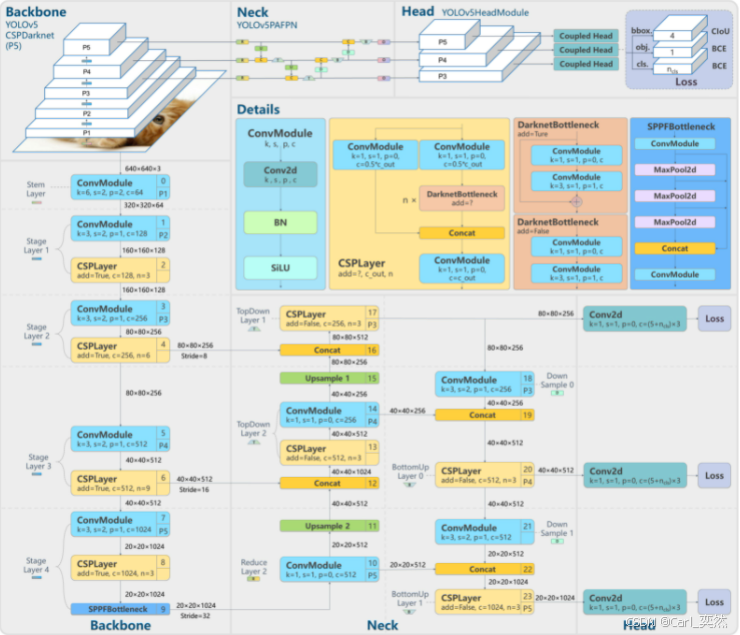
Task: Click CSPLayer block 4 with n=6
Action: [x=120, y=350]
